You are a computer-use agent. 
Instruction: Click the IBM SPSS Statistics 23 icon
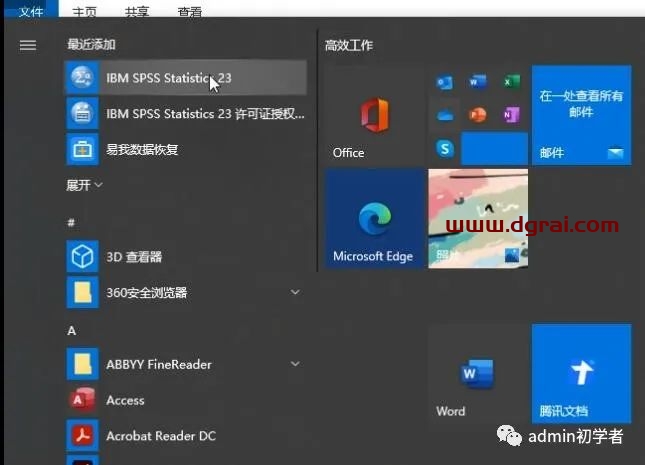(82, 77)
